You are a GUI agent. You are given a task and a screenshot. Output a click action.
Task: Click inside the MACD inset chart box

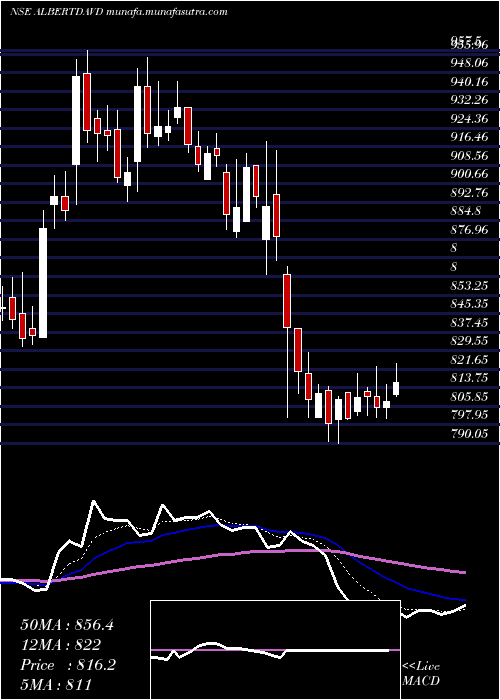[x=275, y=650]
